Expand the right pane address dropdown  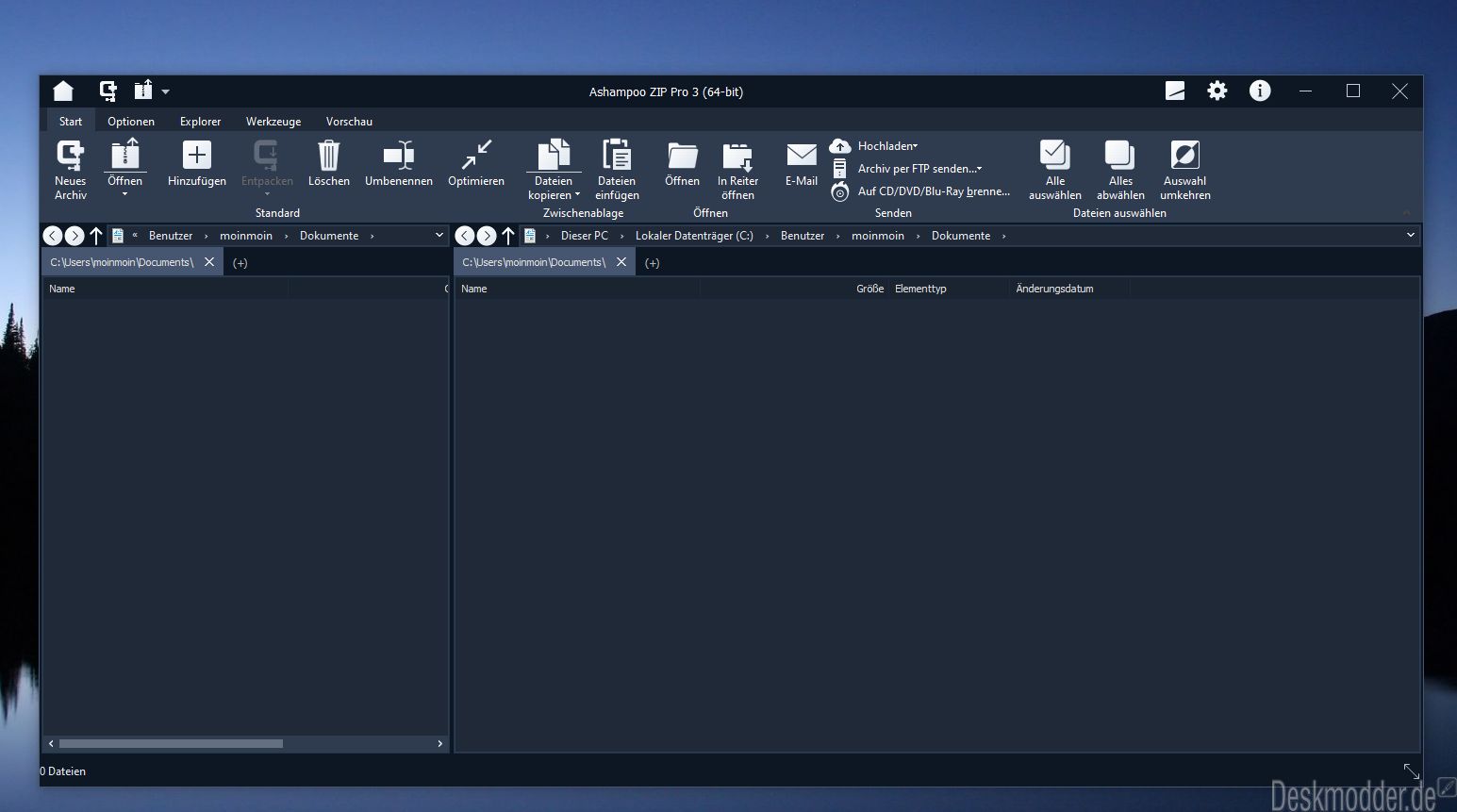1411,235
